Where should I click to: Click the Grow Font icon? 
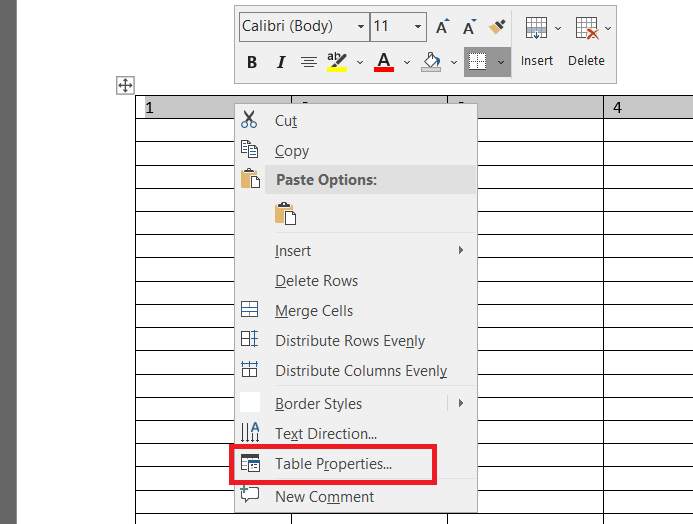(x=442, y=27)
